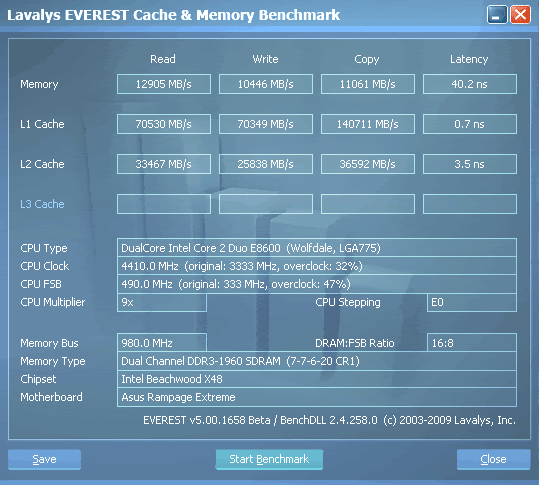The image size is (539, 485).
Task: Close the benchmark dialog via Close button
Action: click(493, 459)
